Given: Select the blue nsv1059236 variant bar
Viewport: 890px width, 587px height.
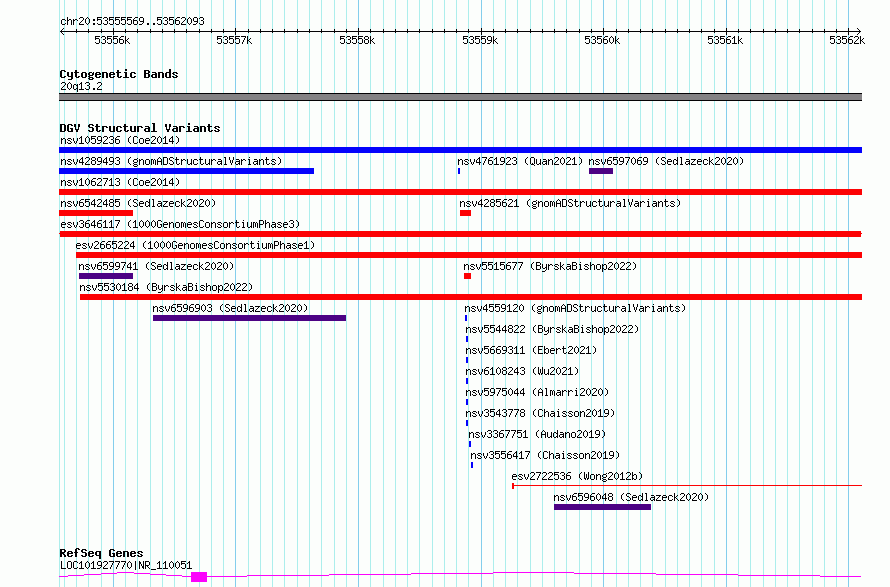Looking at the screenshot, I should click(x=460, y=150).
